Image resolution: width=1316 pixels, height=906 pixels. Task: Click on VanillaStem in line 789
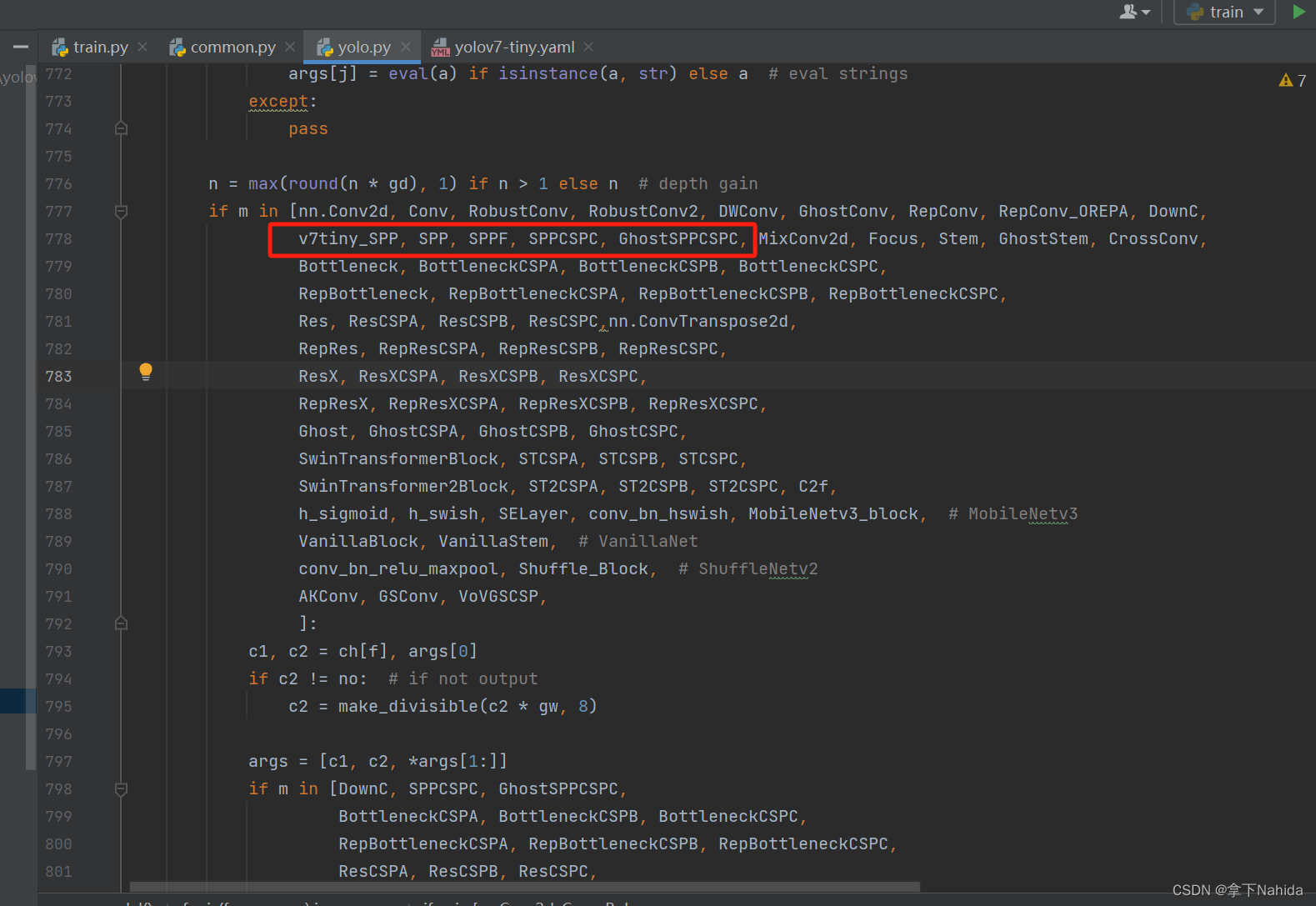[x=493, y=542]
